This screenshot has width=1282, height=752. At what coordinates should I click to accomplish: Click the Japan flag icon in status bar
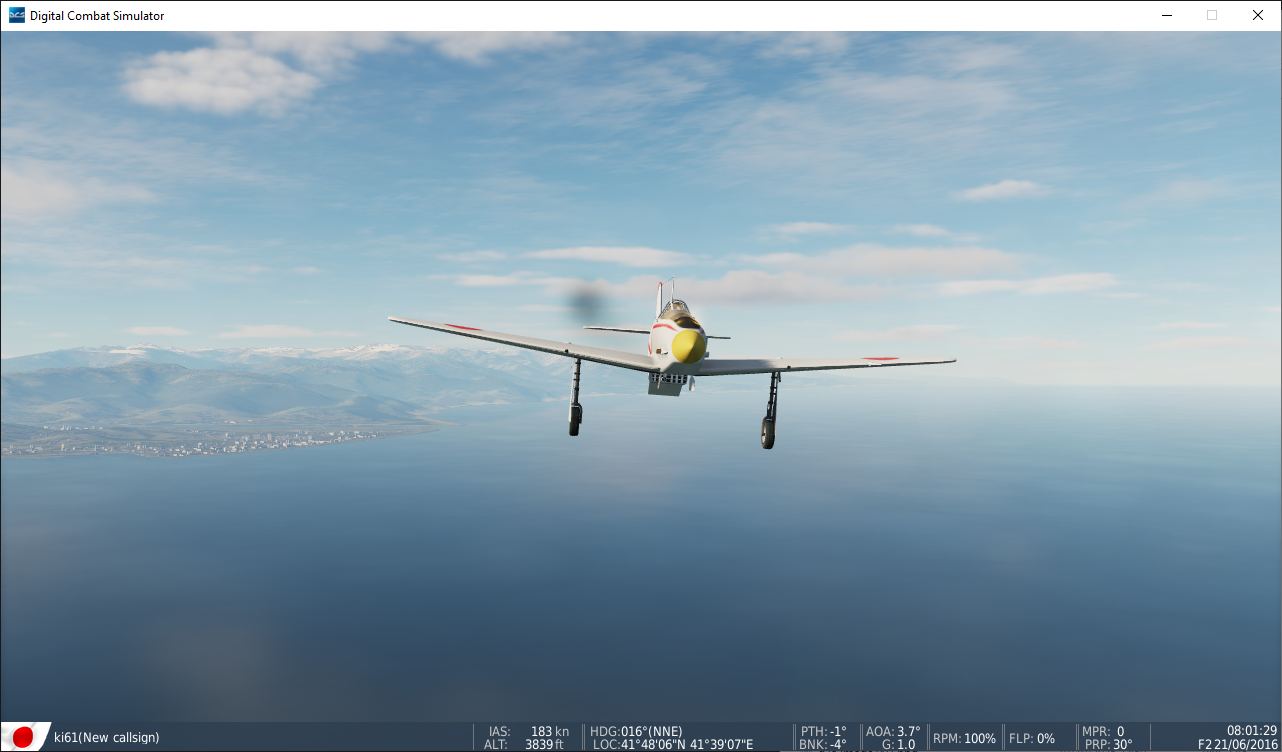click(23, 737)
